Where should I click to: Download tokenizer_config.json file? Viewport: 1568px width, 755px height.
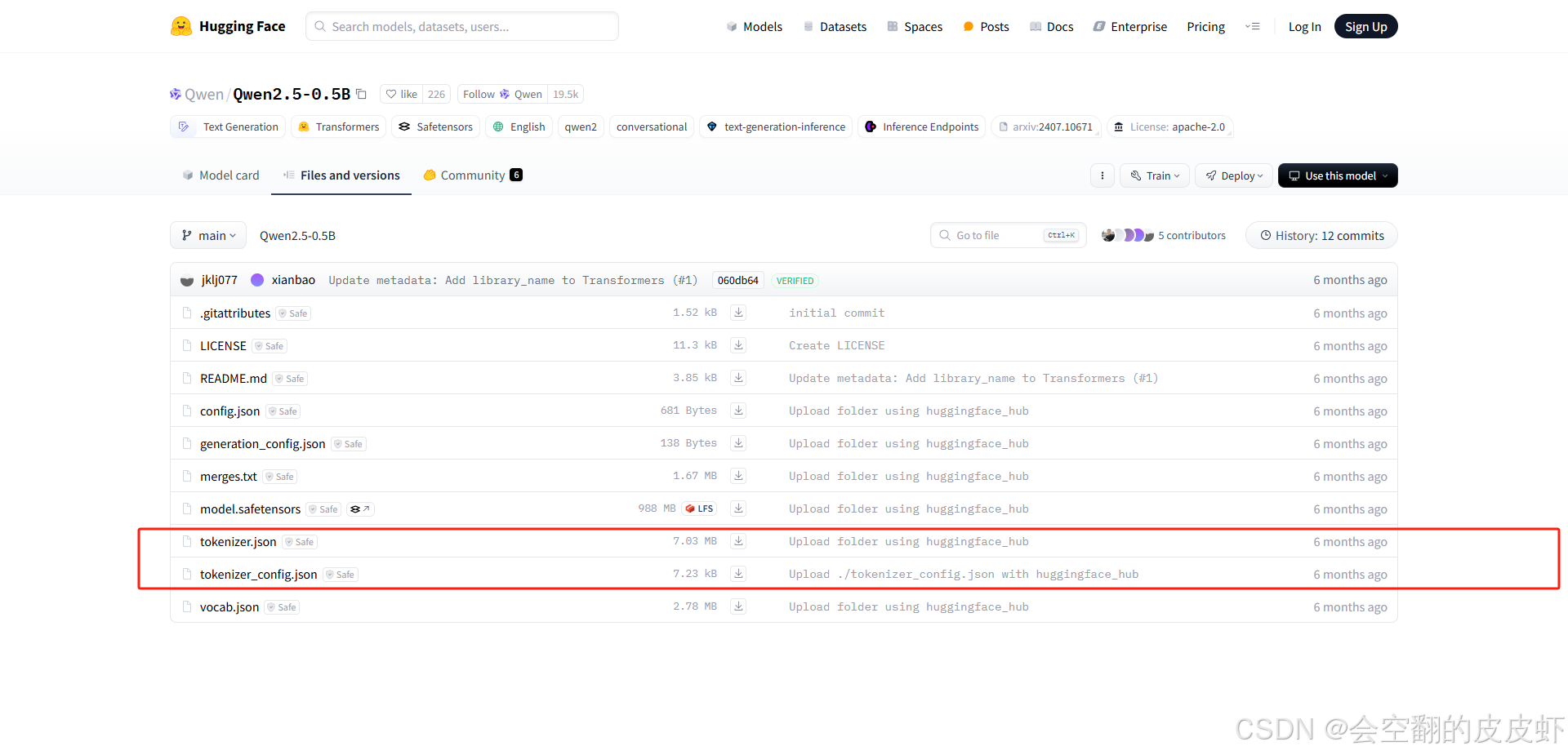click(738, 574)
